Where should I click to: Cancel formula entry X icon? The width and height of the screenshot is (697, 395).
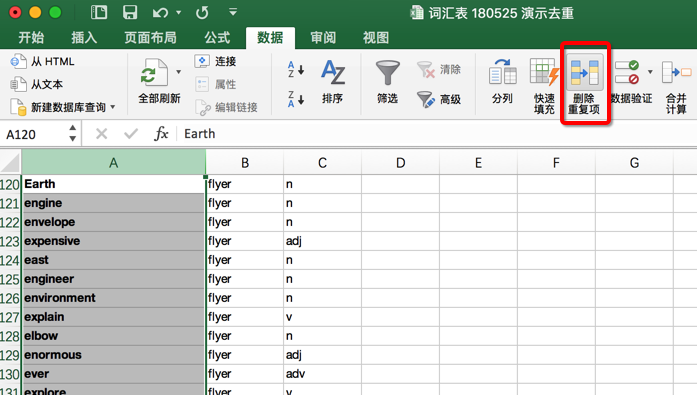click(x=101, y=133)
